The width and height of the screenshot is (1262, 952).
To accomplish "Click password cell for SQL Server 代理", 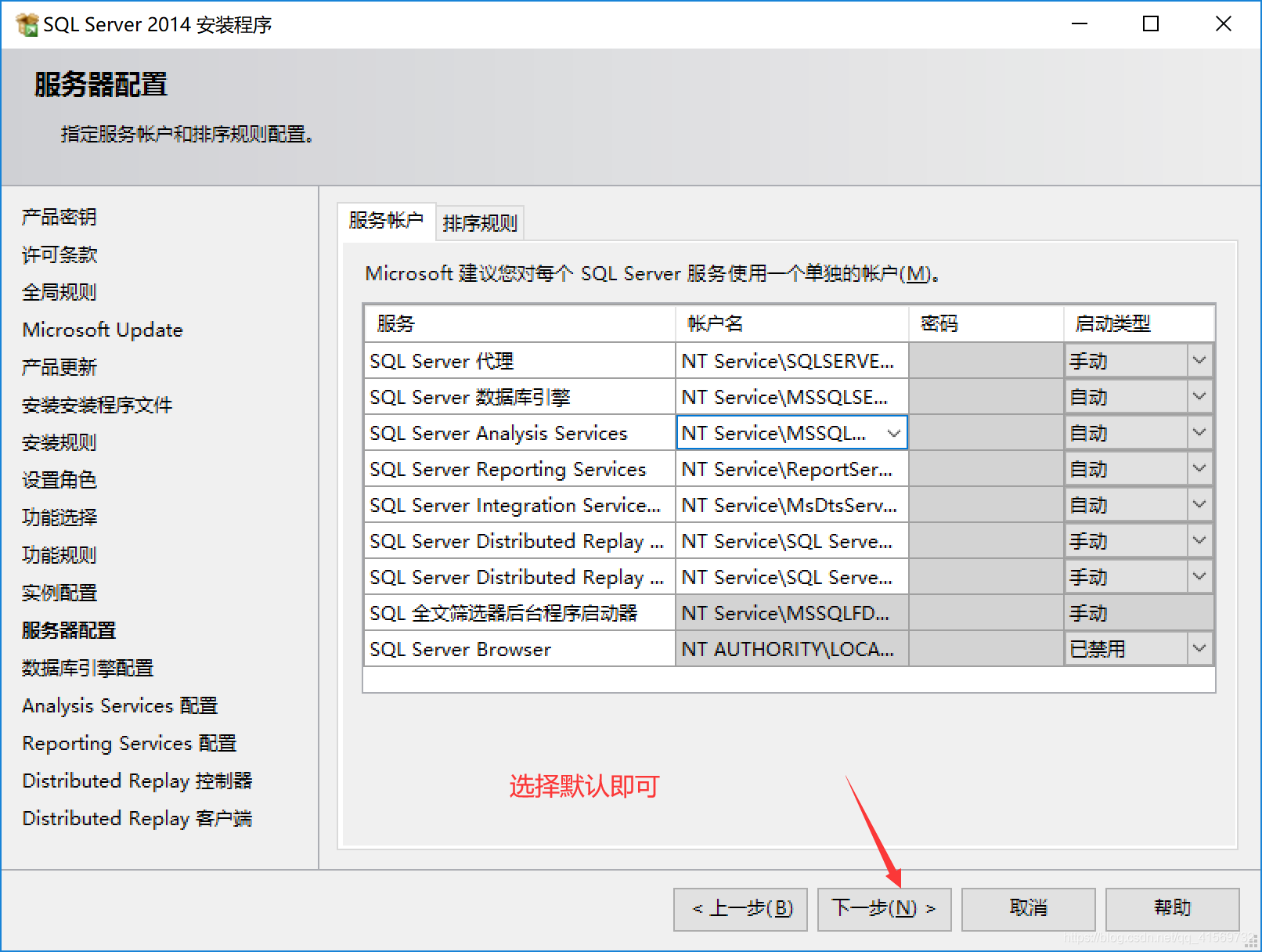I will 986,361.
